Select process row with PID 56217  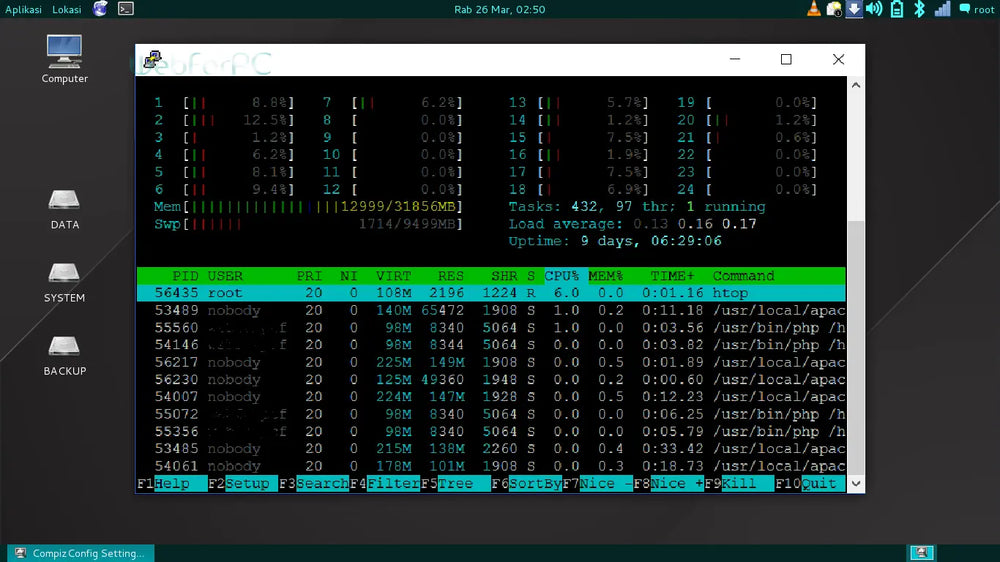[491, 362]
